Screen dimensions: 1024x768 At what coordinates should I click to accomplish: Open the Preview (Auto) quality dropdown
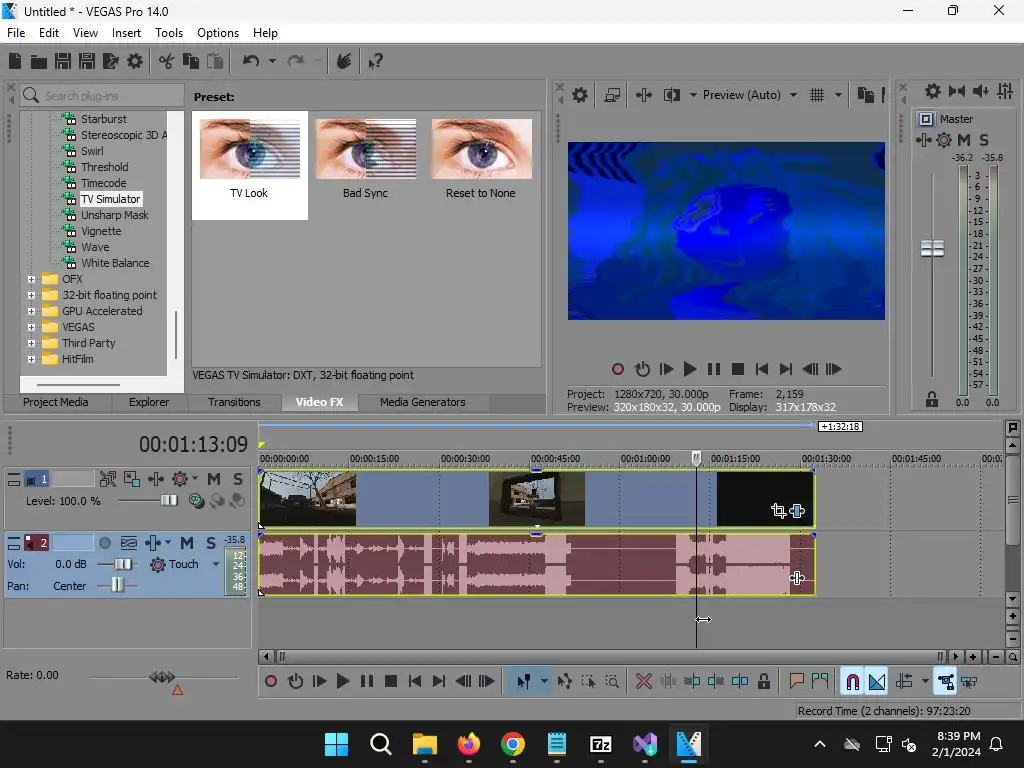[793, 95]
